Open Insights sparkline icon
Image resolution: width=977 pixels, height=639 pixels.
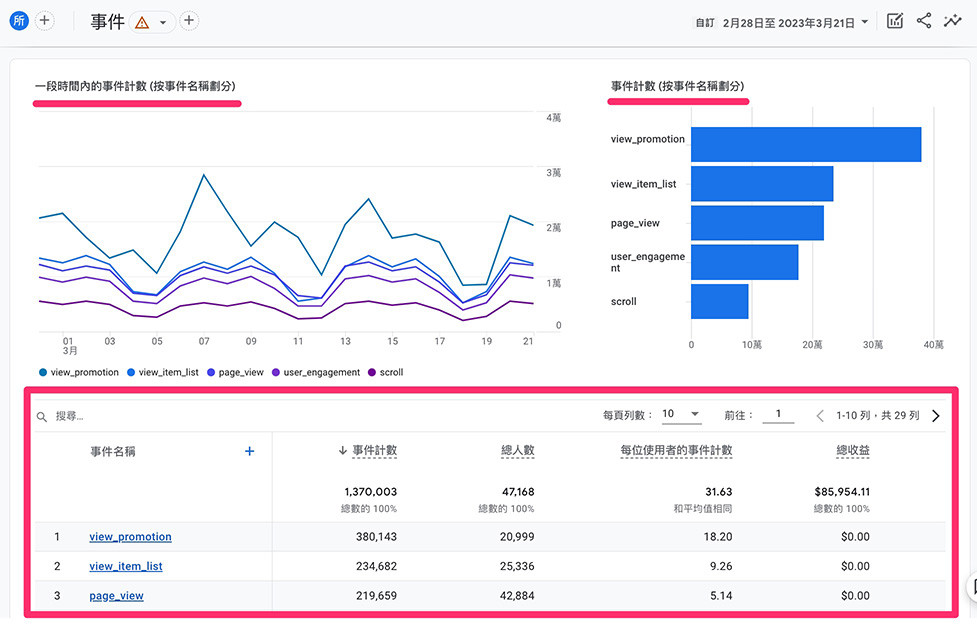click(x=952, y=21)
